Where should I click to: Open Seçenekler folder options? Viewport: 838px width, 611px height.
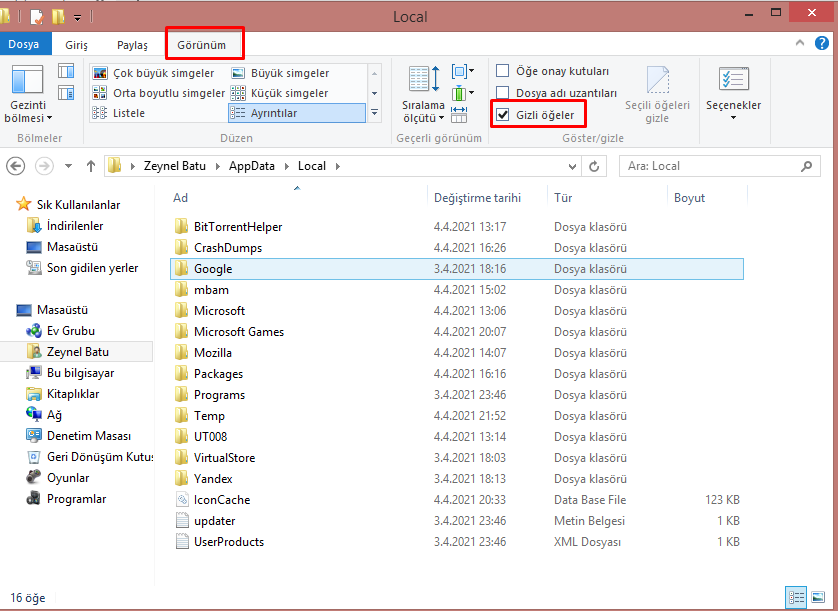pos(734,94)
